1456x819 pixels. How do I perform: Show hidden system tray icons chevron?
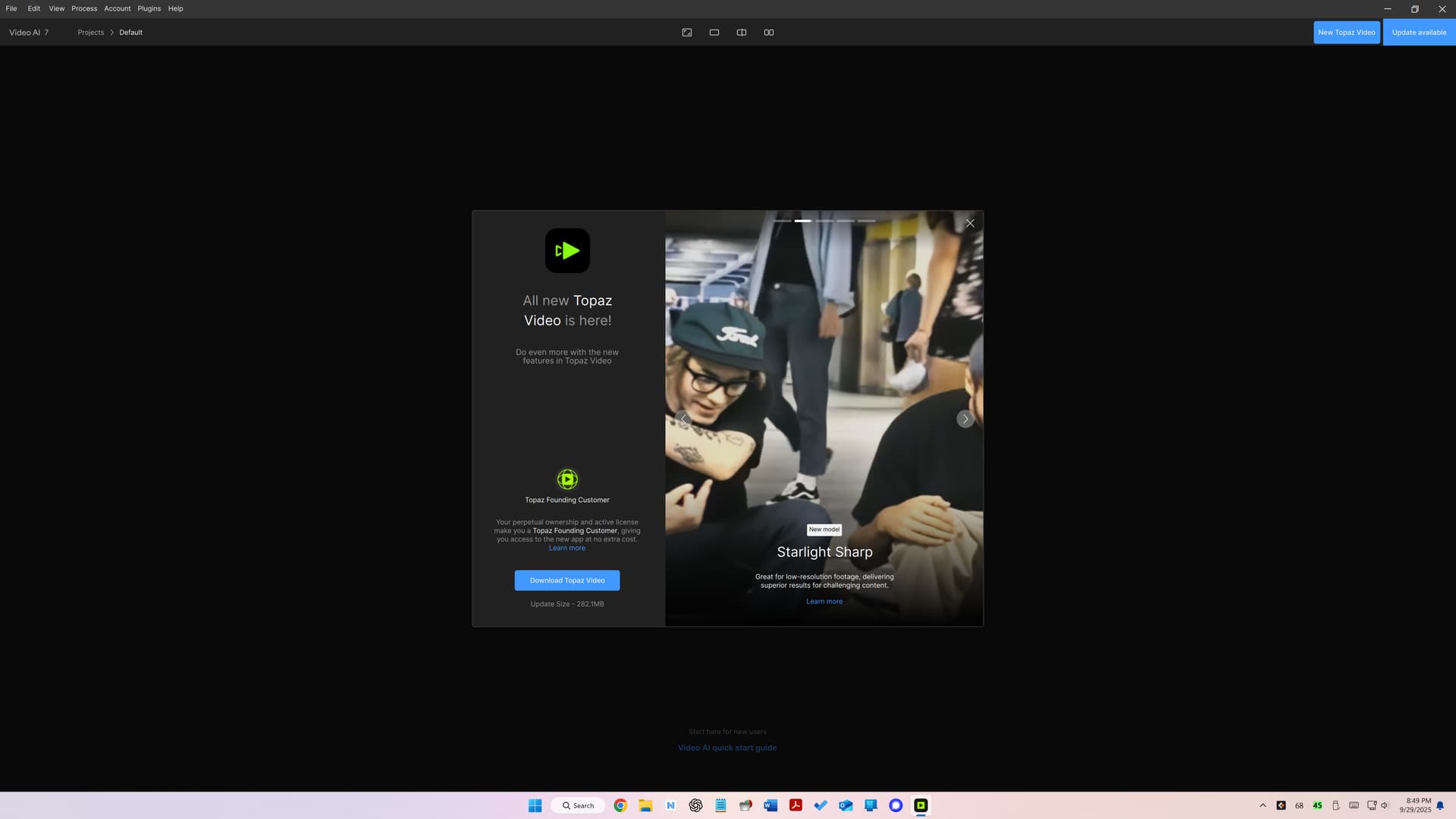tap(1263, 805)
